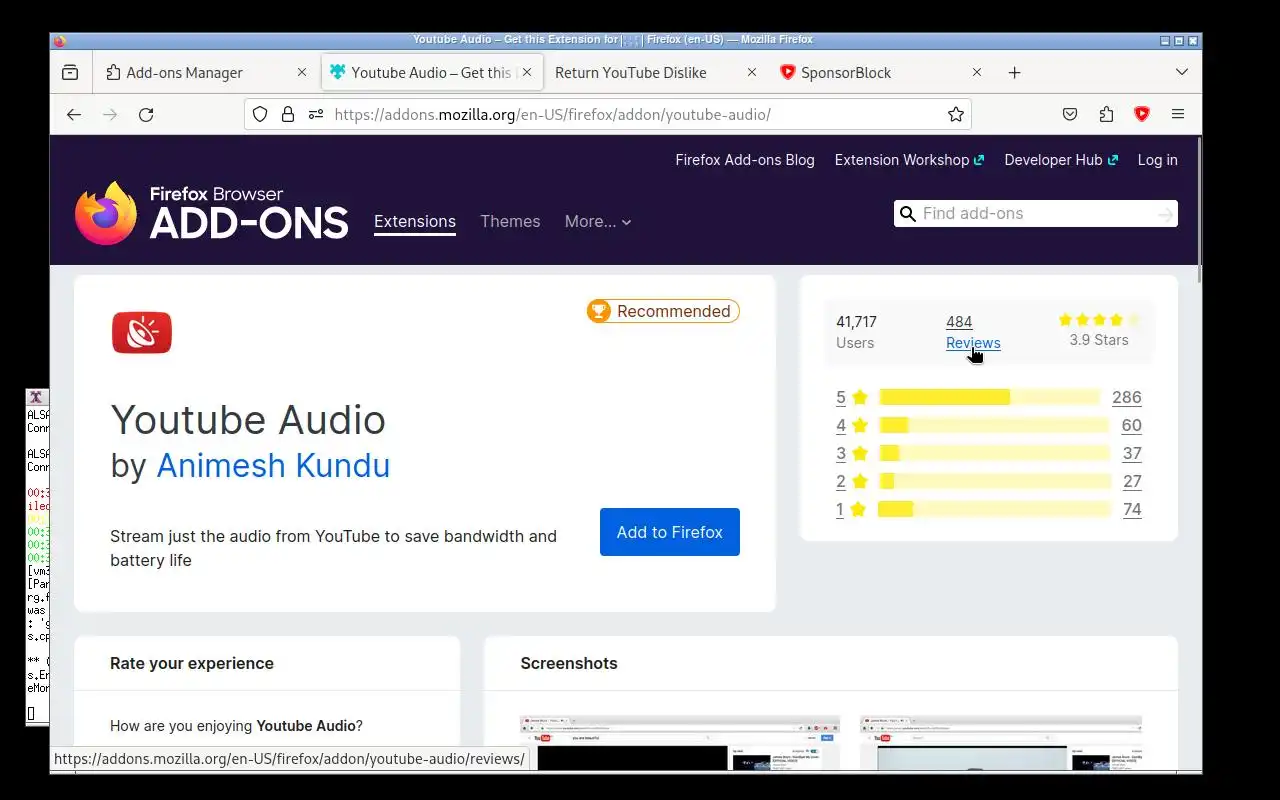Close the SponsorBlock tab
Image resolution: width=1280 pixels, height=800 pixels.
point(977,72)
